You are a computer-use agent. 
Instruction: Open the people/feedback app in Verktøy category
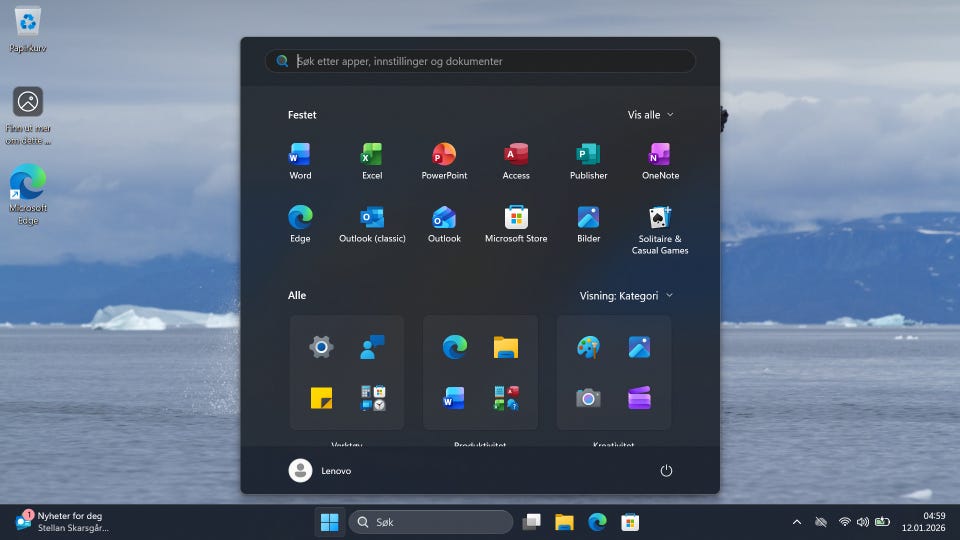(372, 347)
